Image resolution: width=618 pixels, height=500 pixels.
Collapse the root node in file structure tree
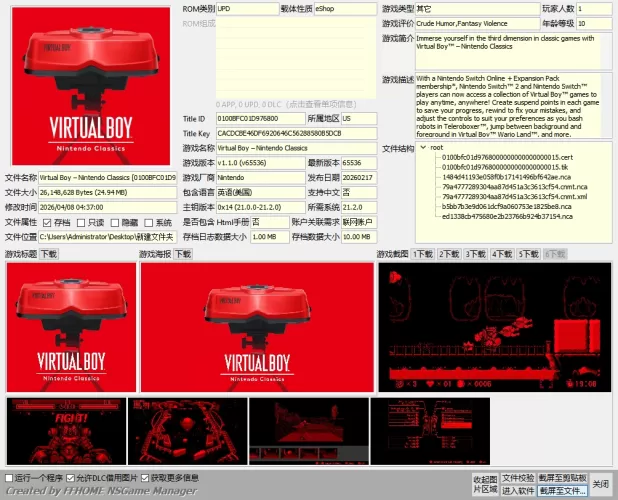click(x=423, y=147)
